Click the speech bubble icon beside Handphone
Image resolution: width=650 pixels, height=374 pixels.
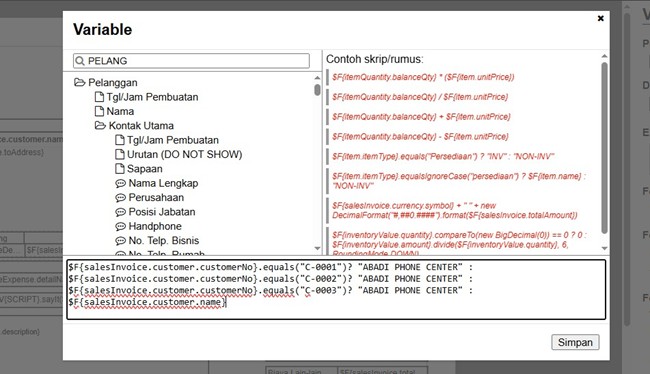click(120, 226)
